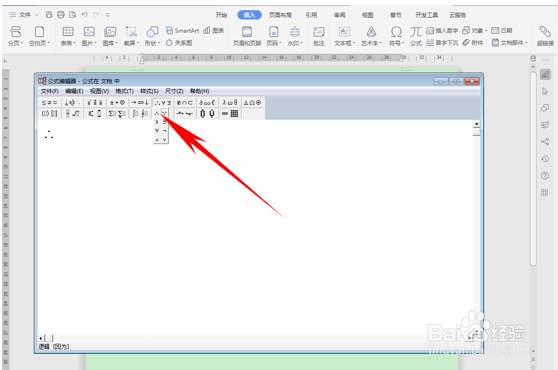Viewport: 558px width, 370px height.
Task: Choose the 'therefore' (∴) symbol in dropdown
Action: click(x=157, y=113)
